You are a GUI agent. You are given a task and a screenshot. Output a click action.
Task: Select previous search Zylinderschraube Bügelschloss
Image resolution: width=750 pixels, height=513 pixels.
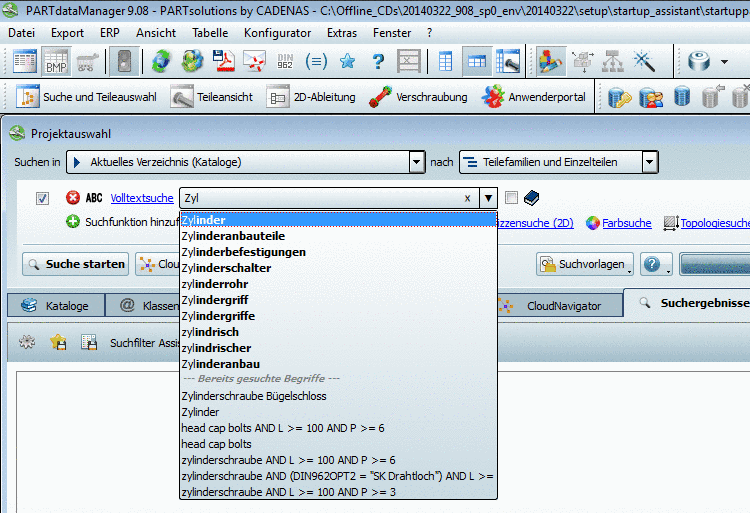click(338, 396)
